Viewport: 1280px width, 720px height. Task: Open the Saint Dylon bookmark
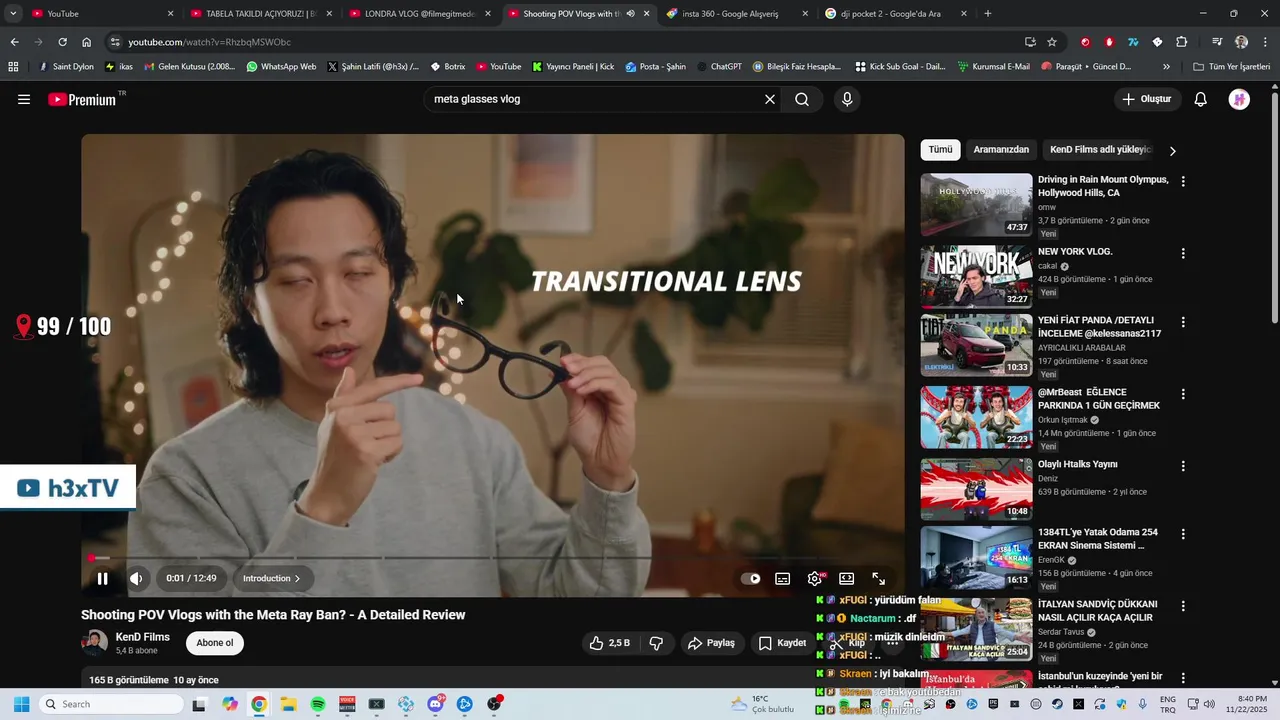point(65,67)
